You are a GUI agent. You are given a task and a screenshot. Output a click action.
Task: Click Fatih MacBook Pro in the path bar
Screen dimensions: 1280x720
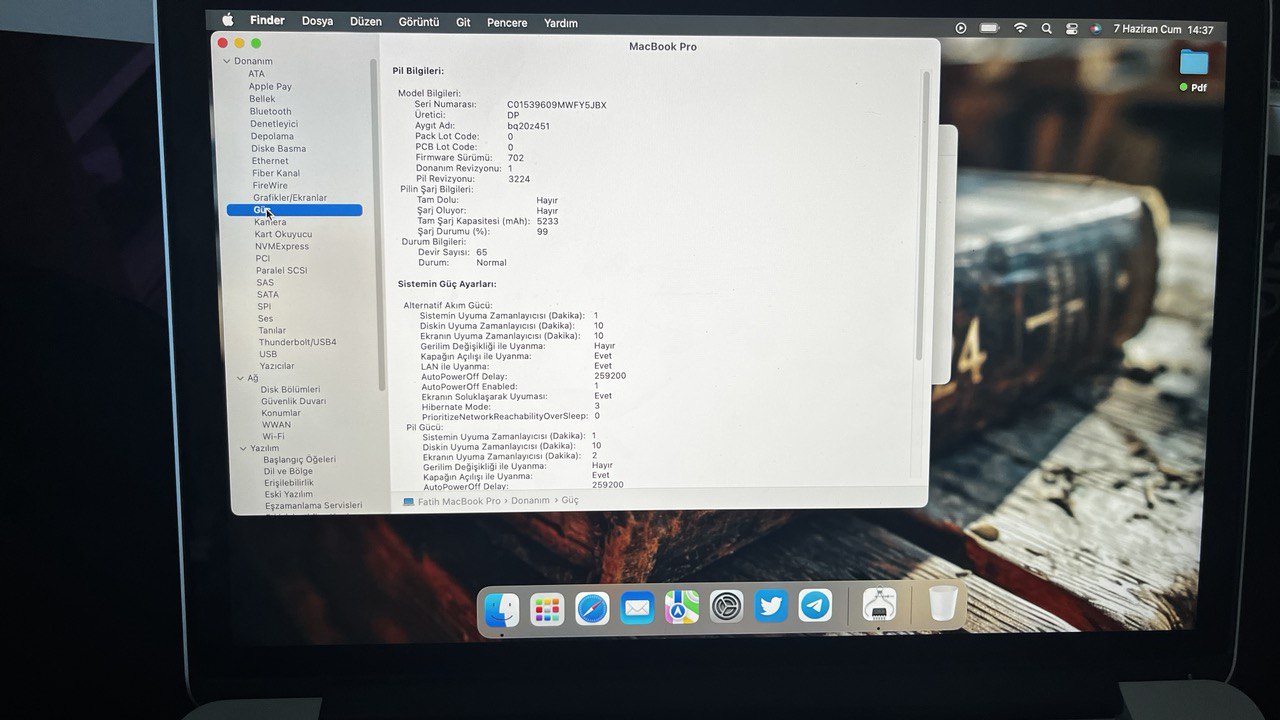[x=459, y=501]
